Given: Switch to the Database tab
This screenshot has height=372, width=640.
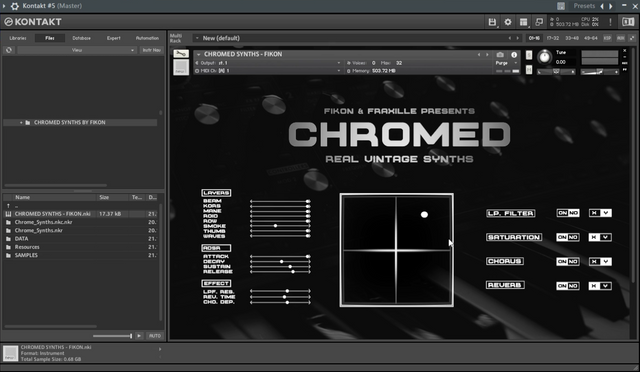Looking at the screenshot, I should click(x=81, y=38).
